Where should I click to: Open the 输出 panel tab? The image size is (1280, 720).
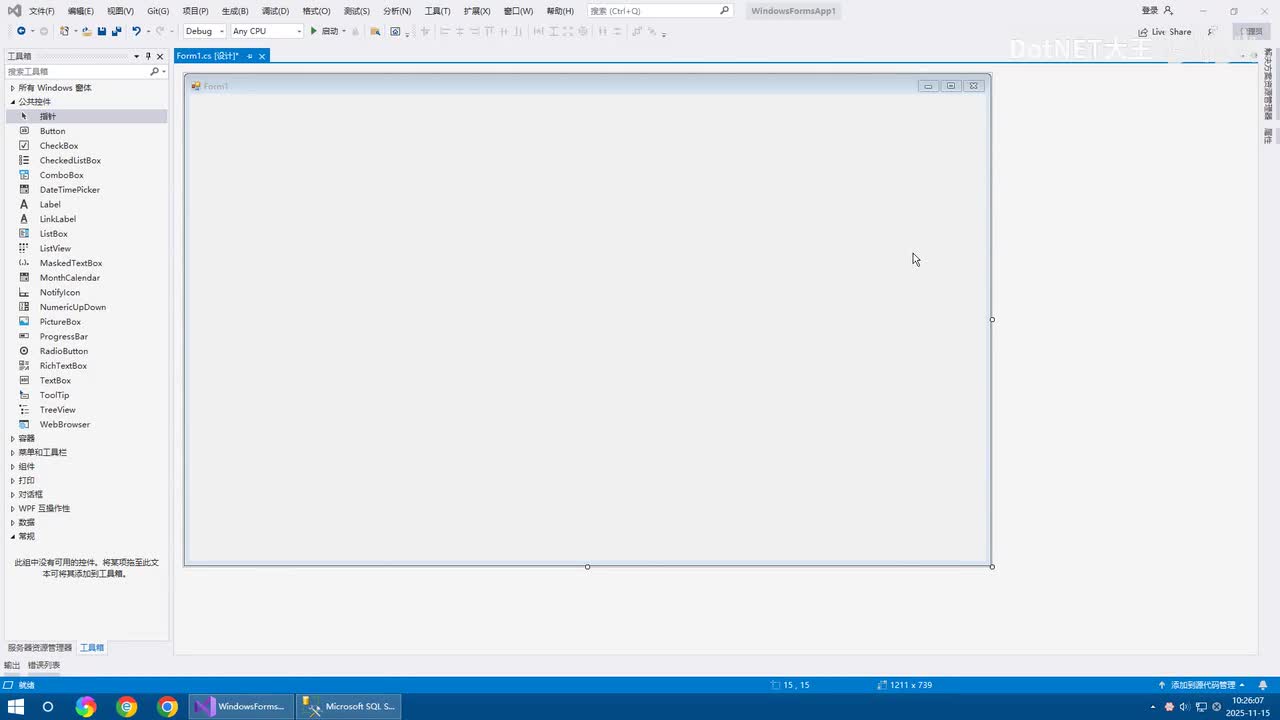click(12, 665)
